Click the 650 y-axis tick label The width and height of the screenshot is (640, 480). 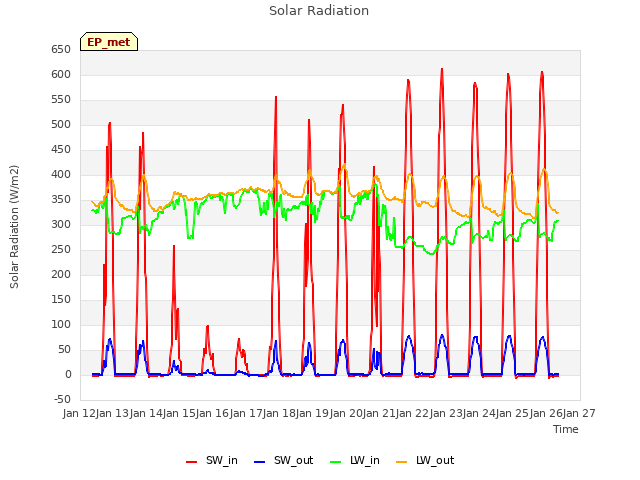click(61, 50)
